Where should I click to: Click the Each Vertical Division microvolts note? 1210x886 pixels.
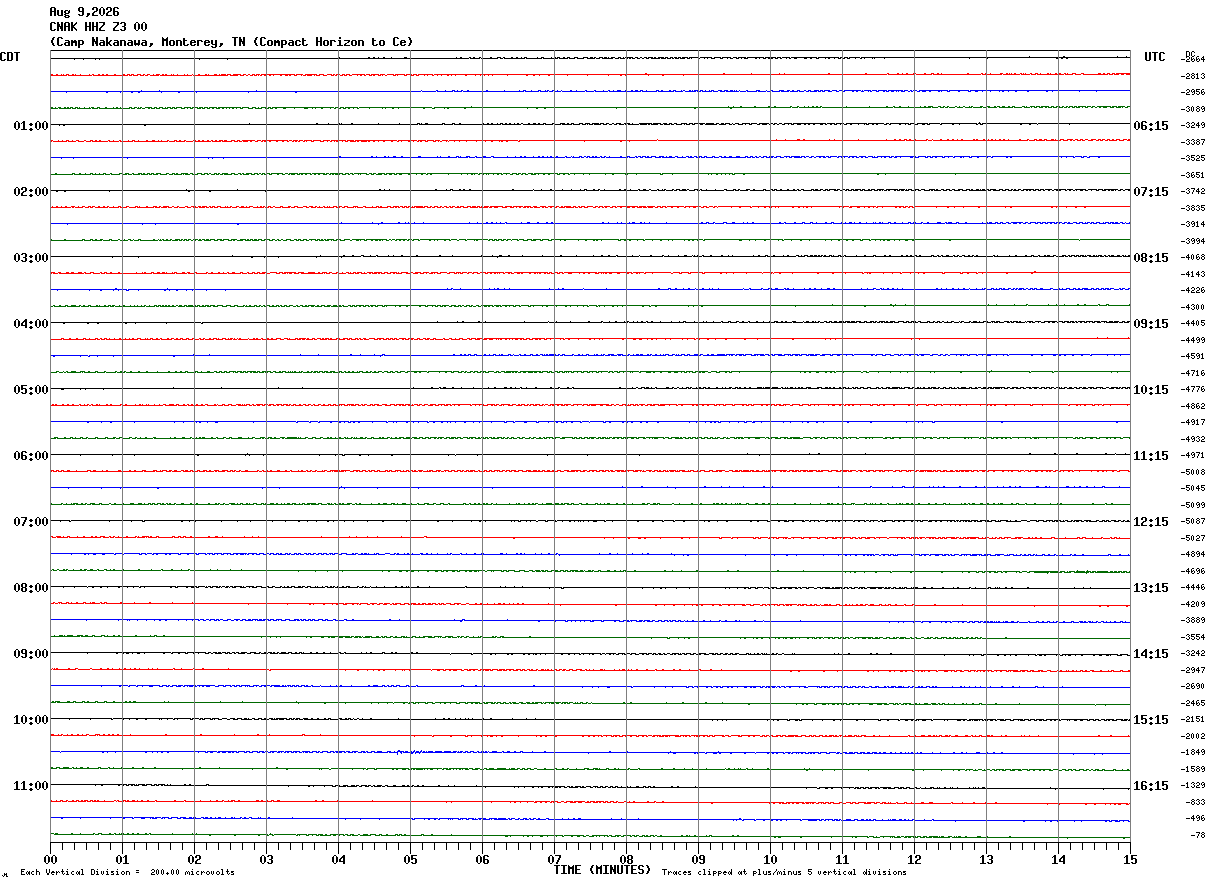click(127, 873)
